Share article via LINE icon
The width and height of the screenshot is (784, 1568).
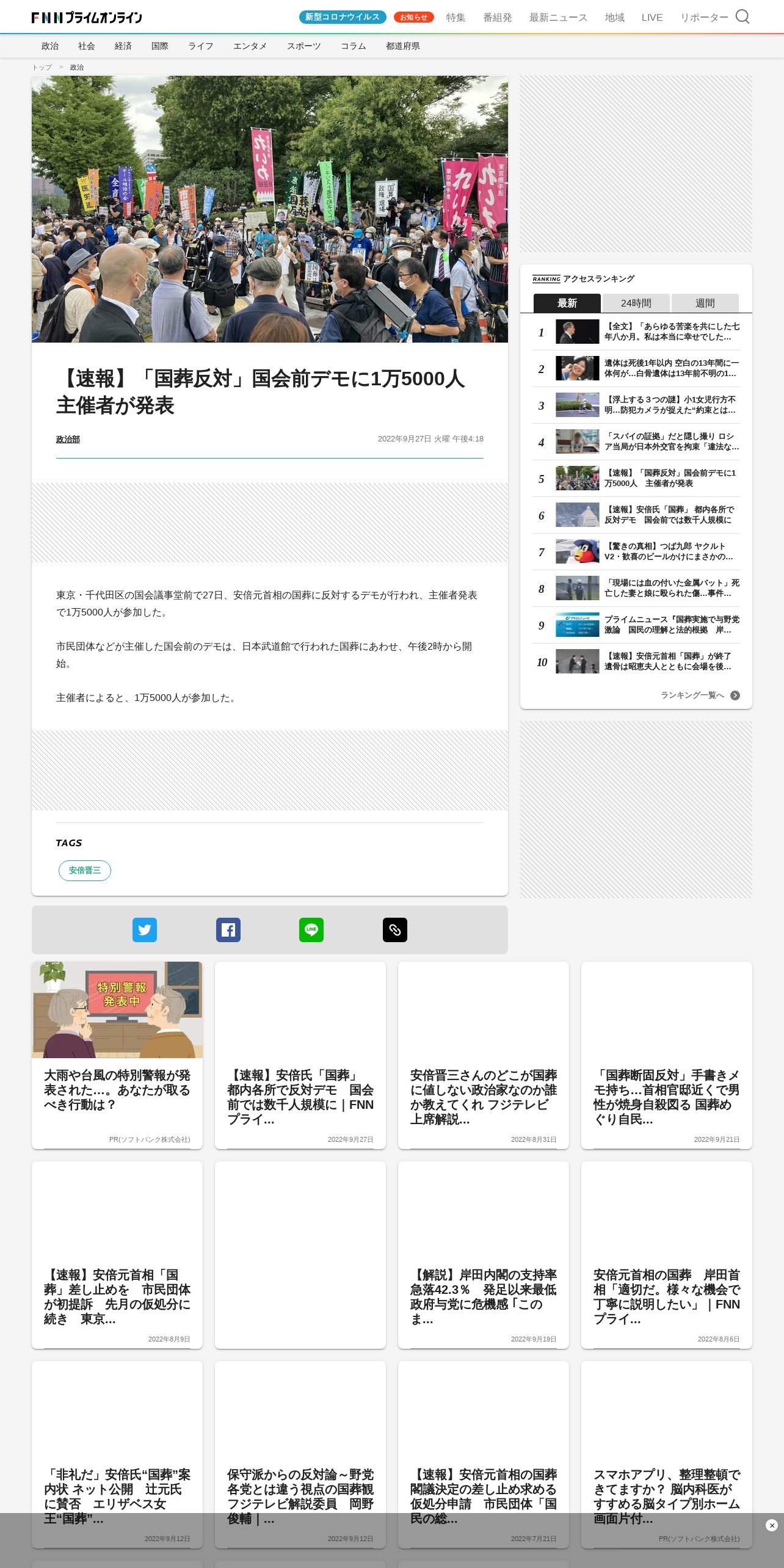311,930
